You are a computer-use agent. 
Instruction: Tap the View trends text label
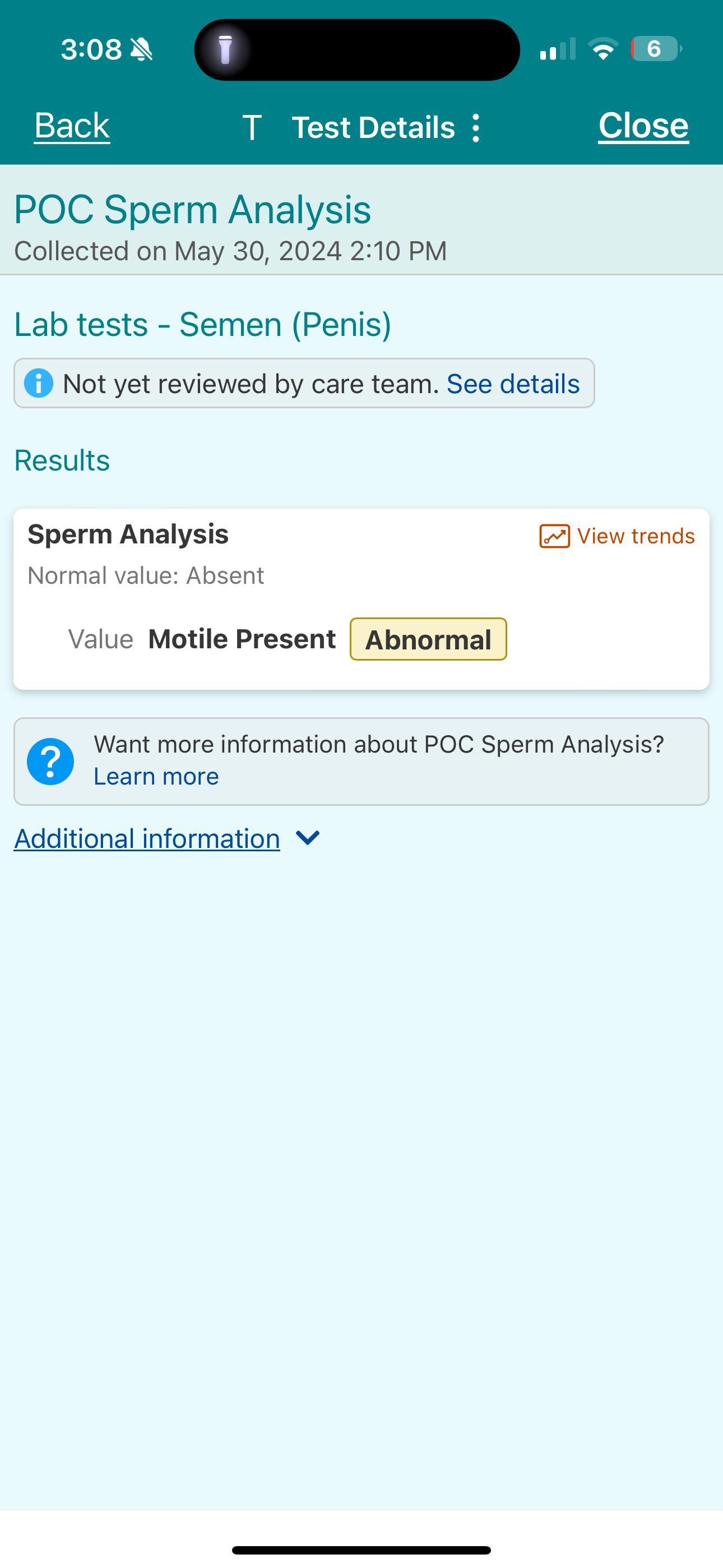click(x=636, y=536)
